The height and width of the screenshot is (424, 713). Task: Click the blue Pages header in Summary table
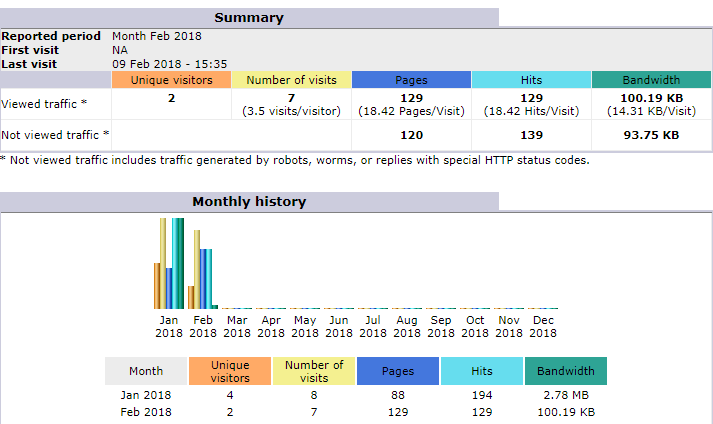tap(411, 80)
